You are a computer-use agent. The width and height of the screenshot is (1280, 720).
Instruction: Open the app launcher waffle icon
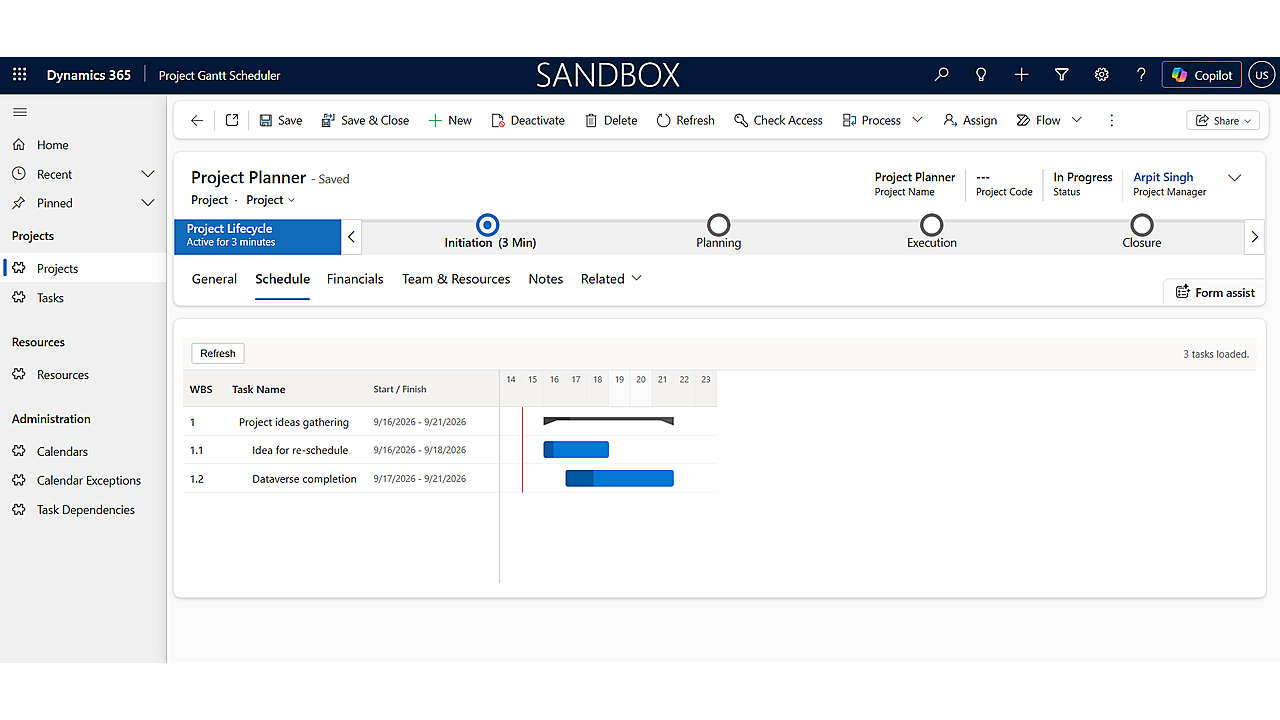point(19,75)
